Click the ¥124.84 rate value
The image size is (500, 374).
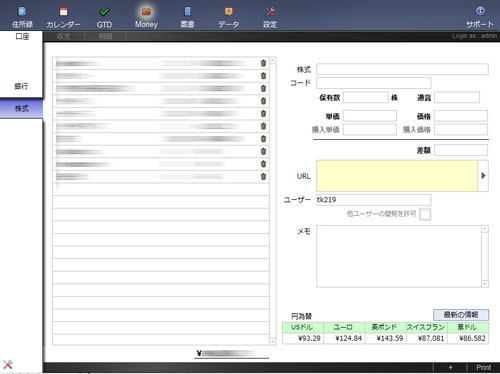348,338
